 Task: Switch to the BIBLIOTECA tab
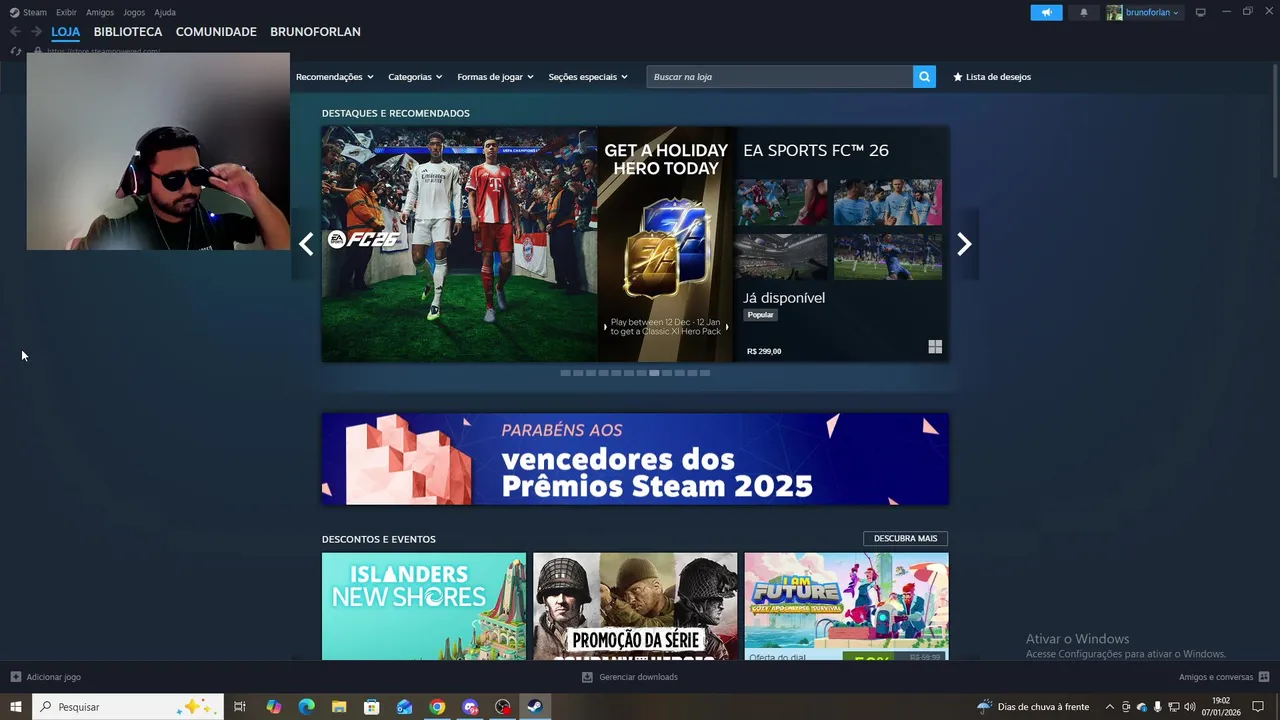tap(128, 32)
